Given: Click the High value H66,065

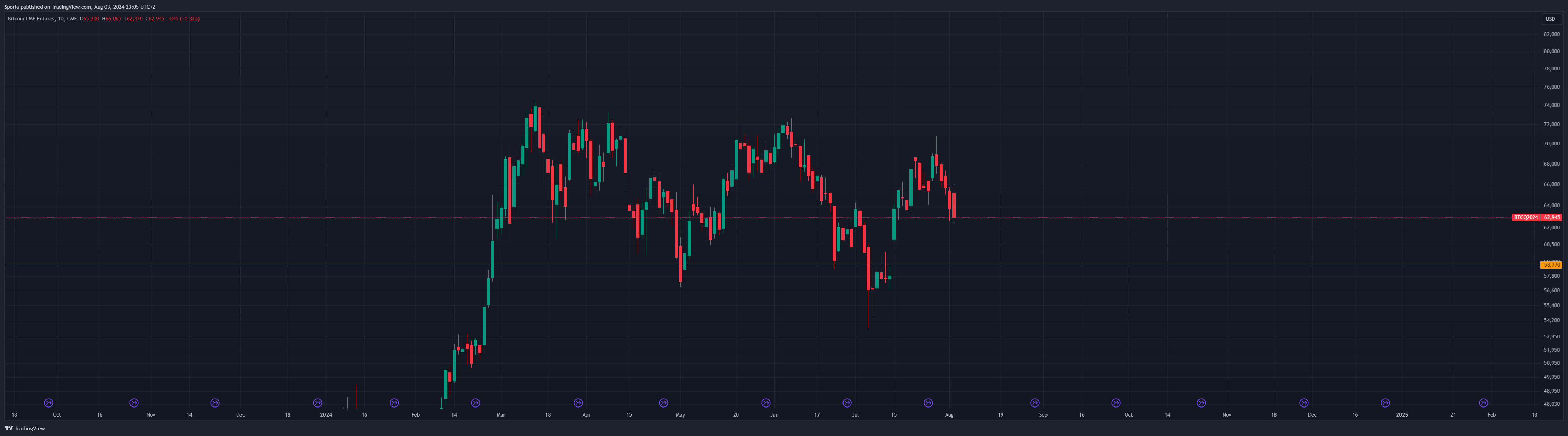Looking at the screenshot, I should tap(112, 19).
